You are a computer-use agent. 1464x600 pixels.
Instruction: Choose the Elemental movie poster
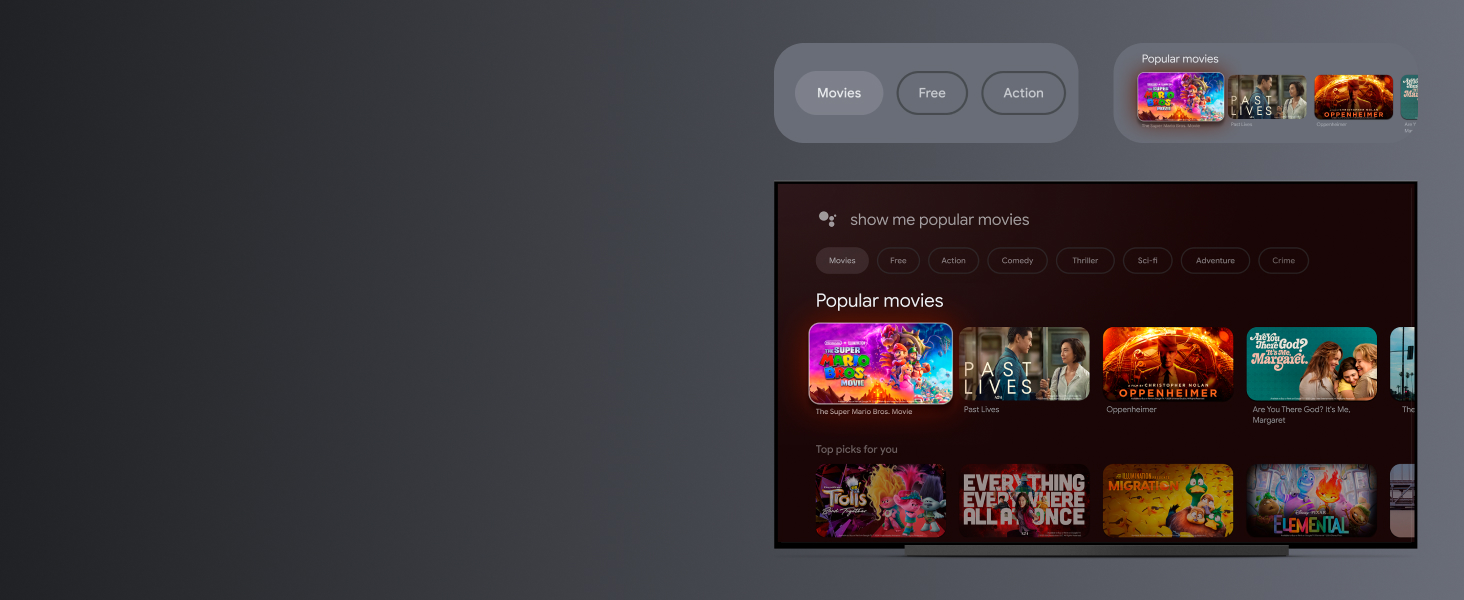tap(1311, 500)
